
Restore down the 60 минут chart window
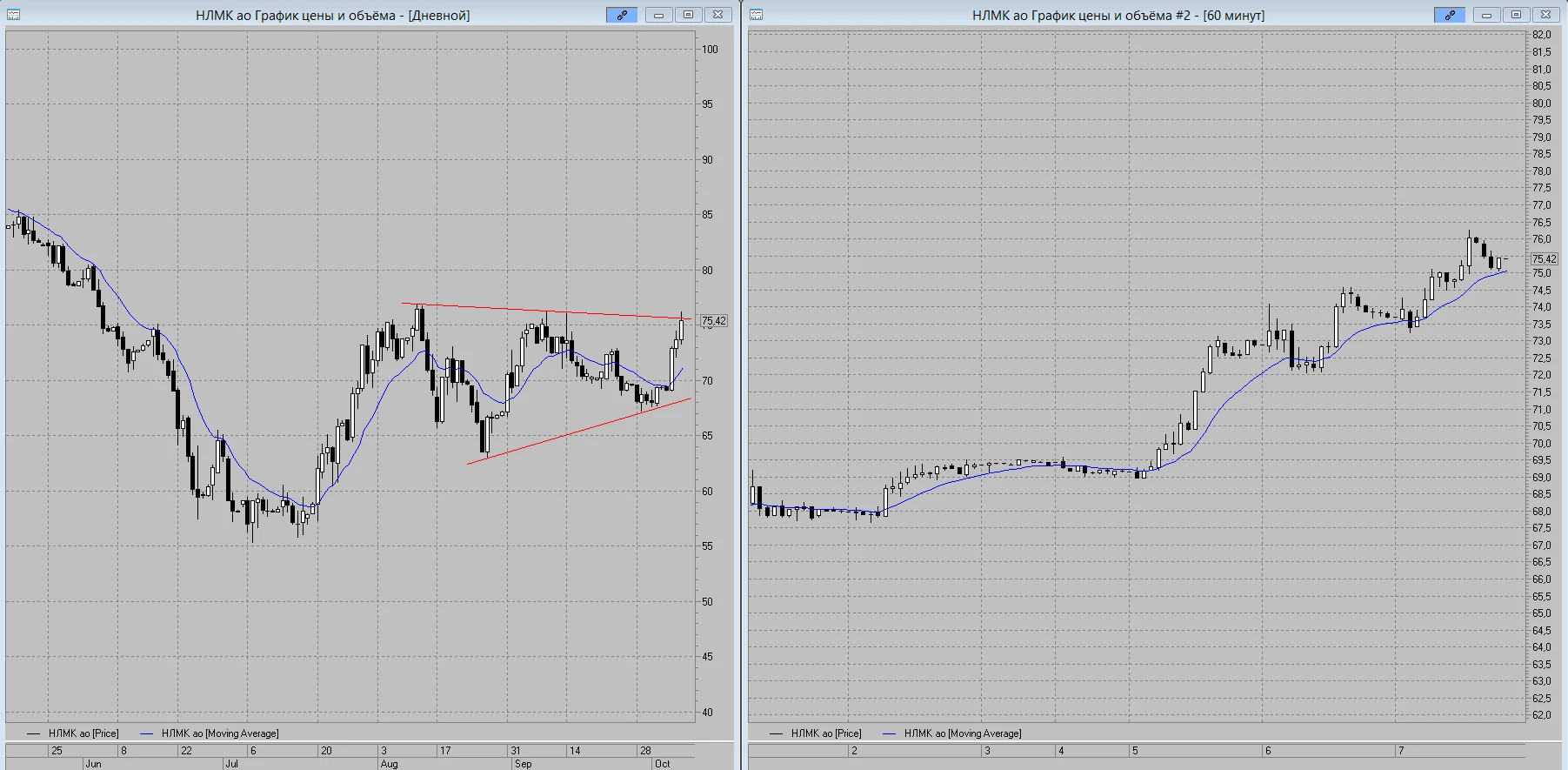pos(1516,15)
